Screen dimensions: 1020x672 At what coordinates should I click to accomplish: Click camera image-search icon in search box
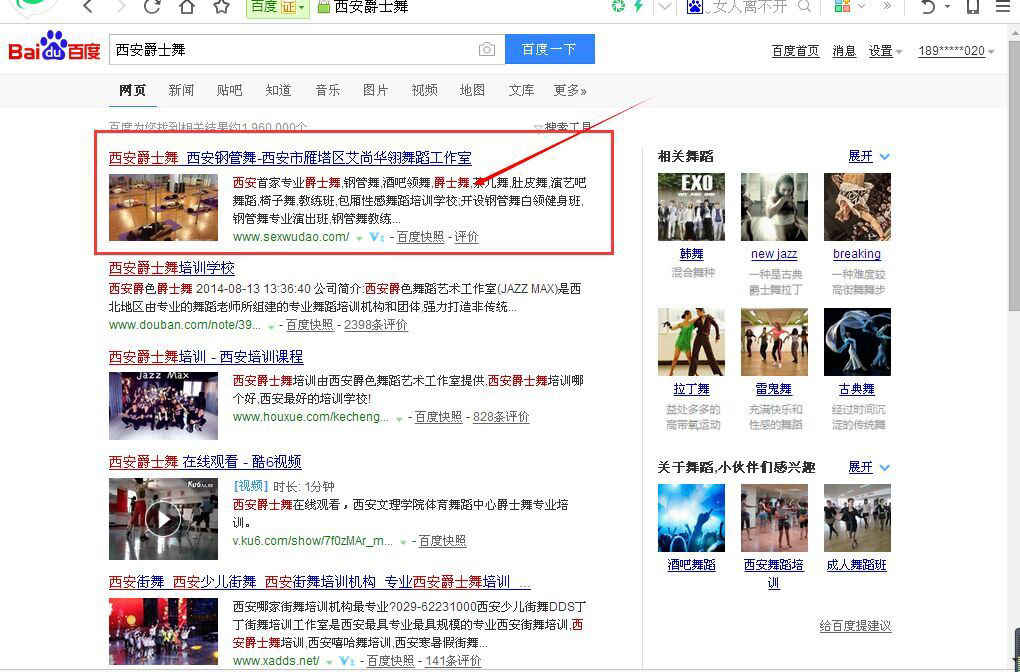point(487,49)
